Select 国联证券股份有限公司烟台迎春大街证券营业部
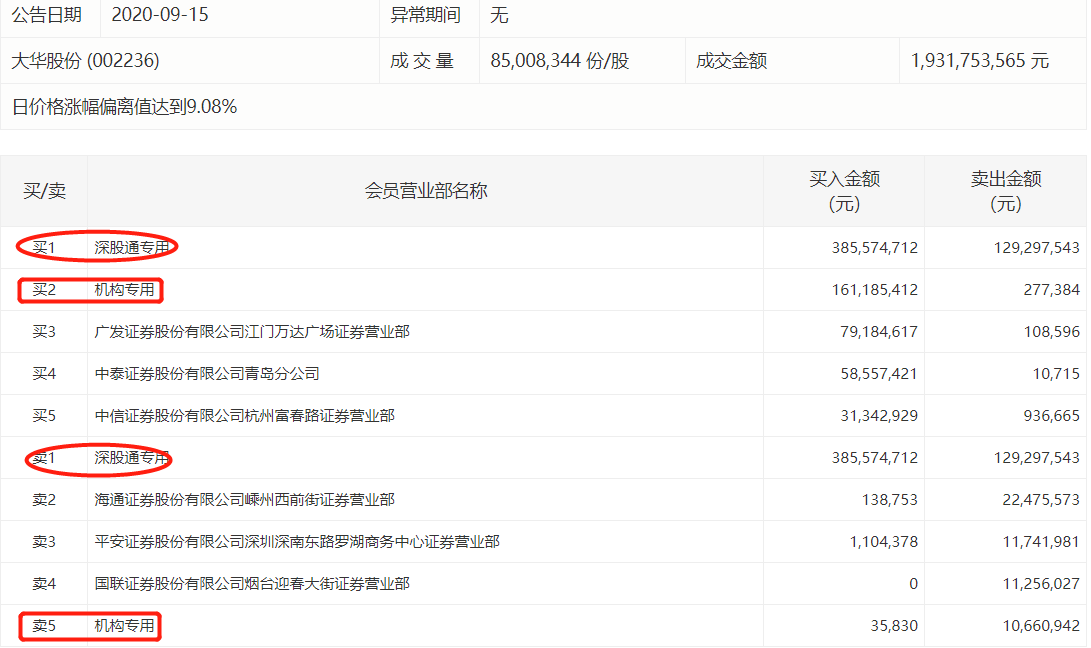This screenshot has height=648, width=1091. [252, 584]
